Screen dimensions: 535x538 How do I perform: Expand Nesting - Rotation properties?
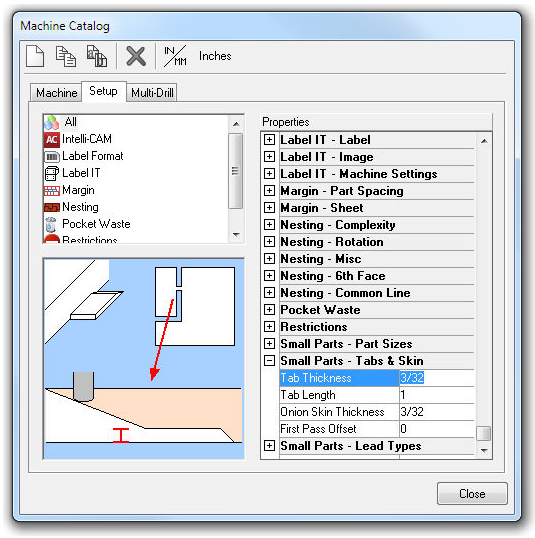click(x=269, y=242)
